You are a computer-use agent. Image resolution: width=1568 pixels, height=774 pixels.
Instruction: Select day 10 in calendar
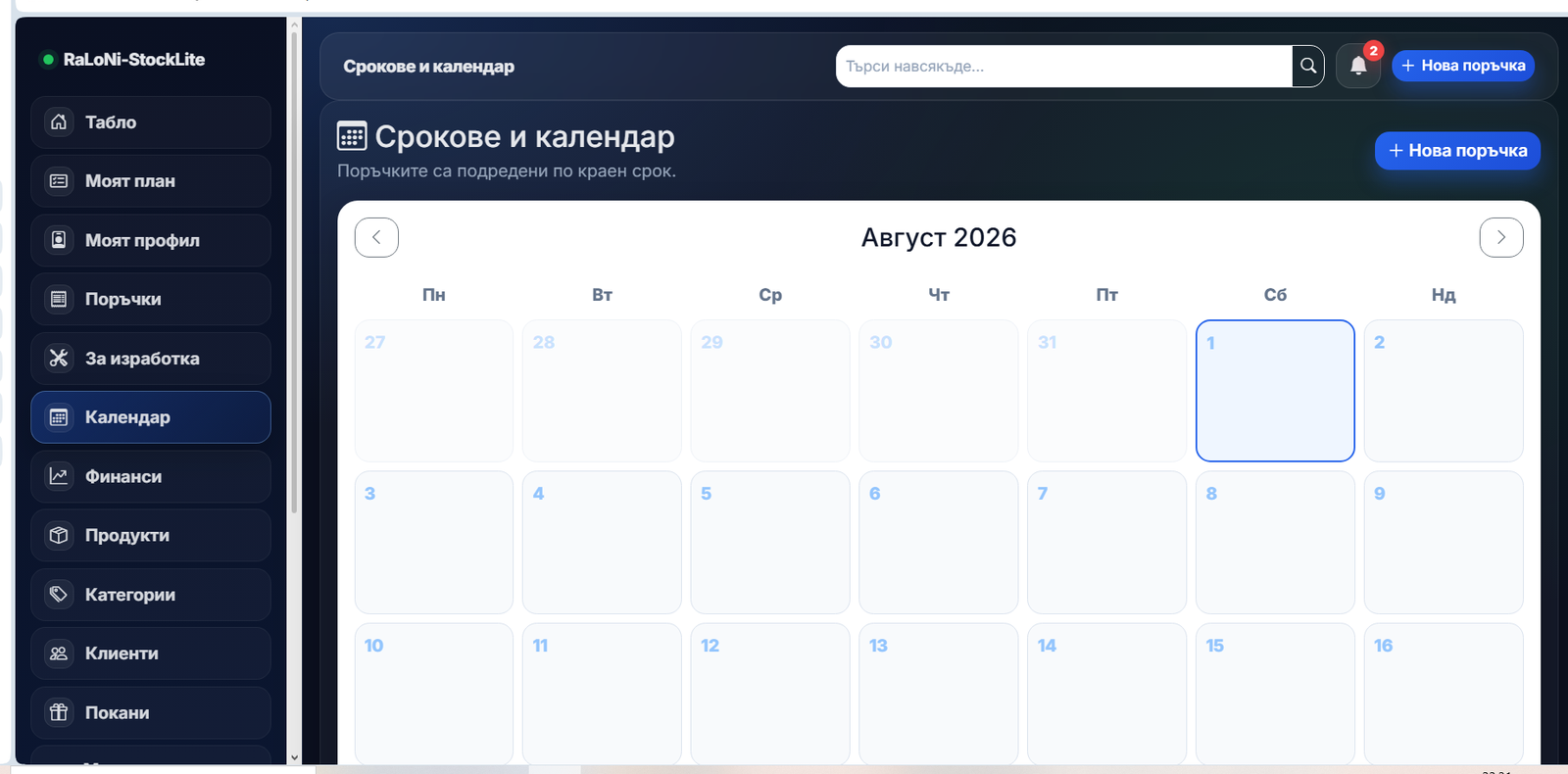tap(434, 694)
